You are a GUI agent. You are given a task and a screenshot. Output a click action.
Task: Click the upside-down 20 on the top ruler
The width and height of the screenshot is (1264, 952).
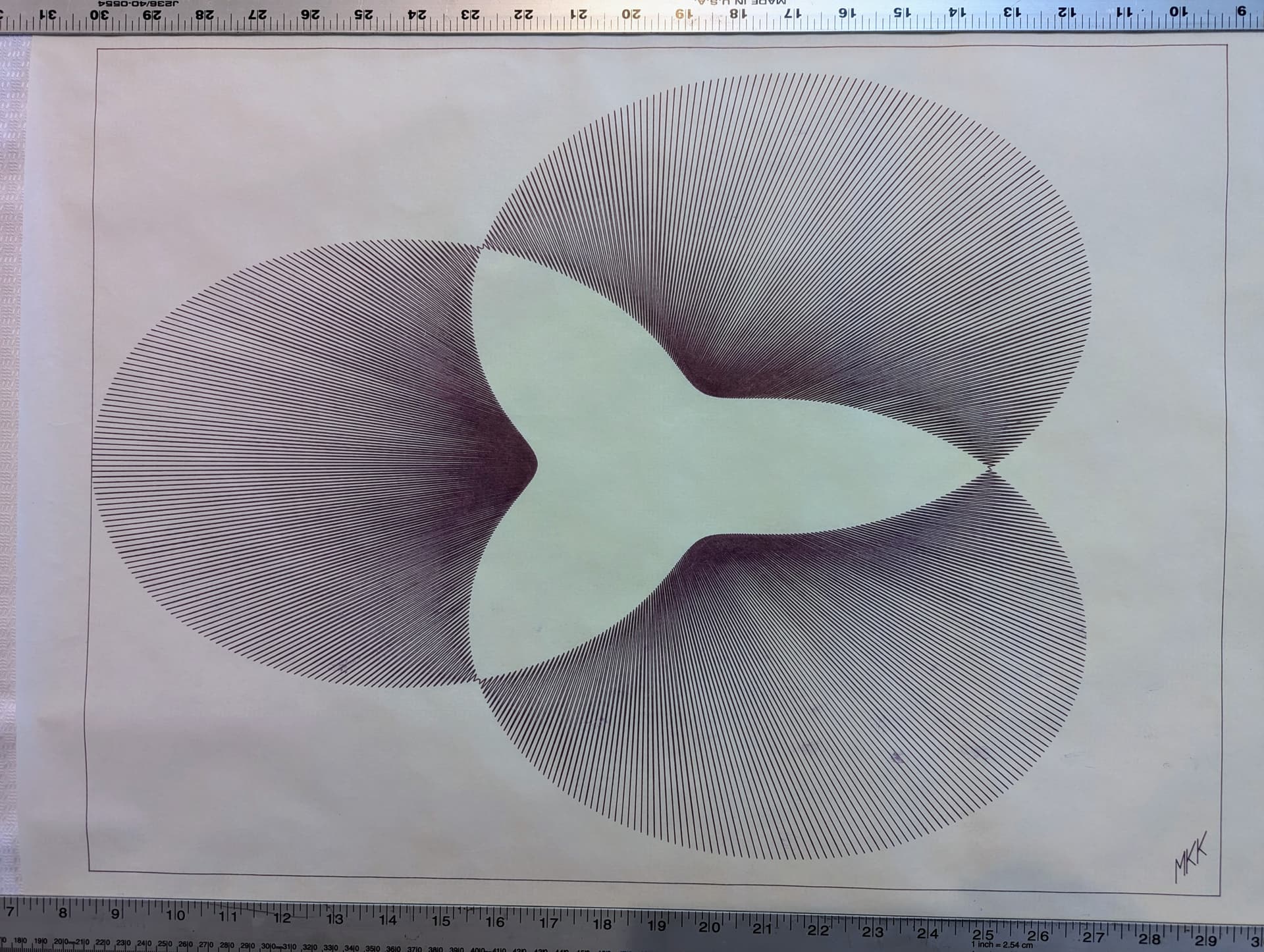click(631, 13)
